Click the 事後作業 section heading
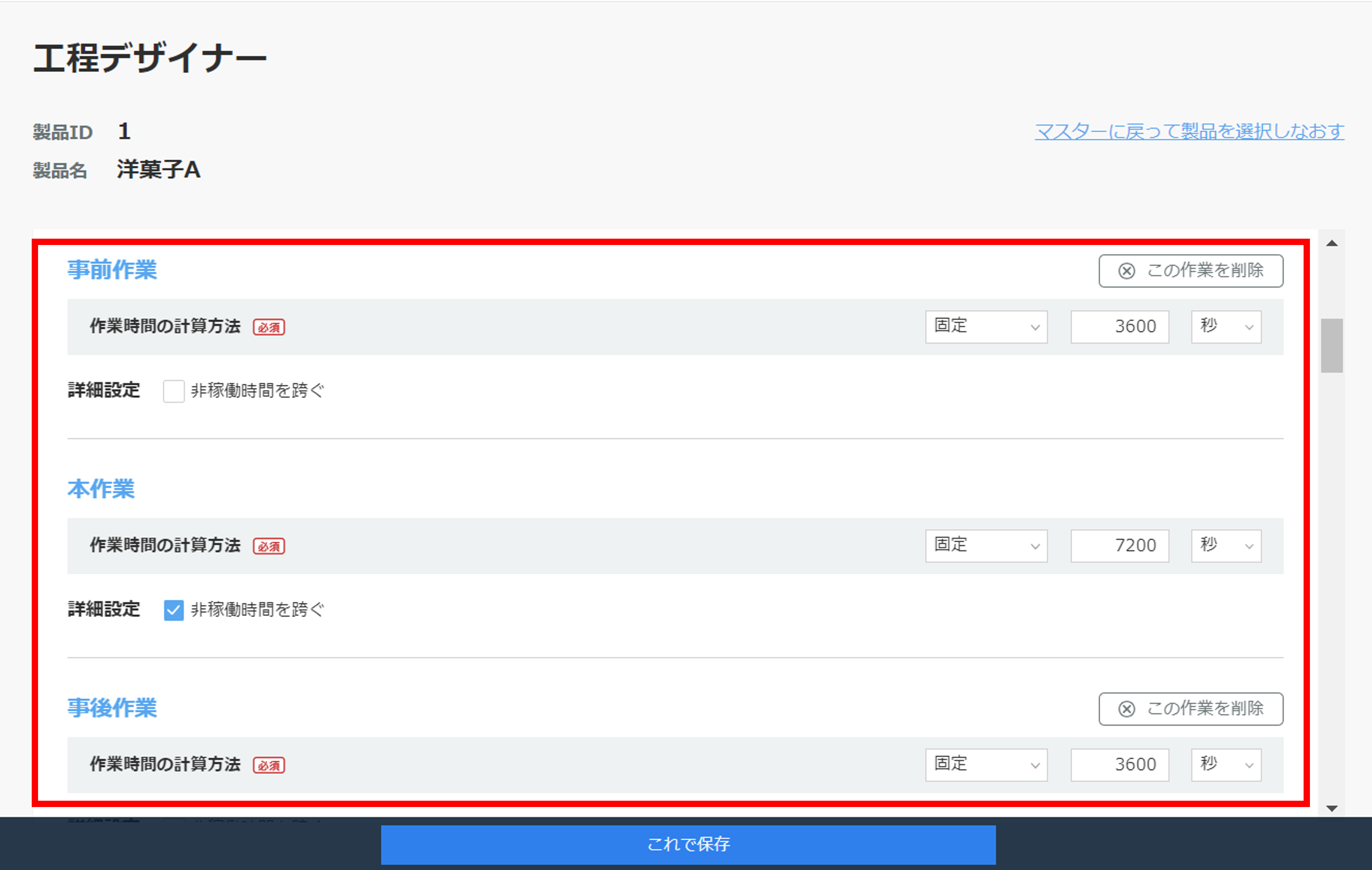Image resolution: width=1372 pixels, height=870 pixels. [112, 708]
